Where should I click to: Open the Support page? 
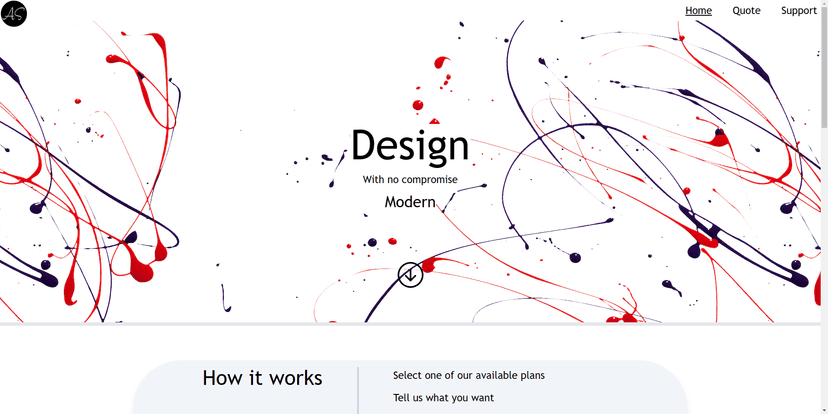pos(799,11)
